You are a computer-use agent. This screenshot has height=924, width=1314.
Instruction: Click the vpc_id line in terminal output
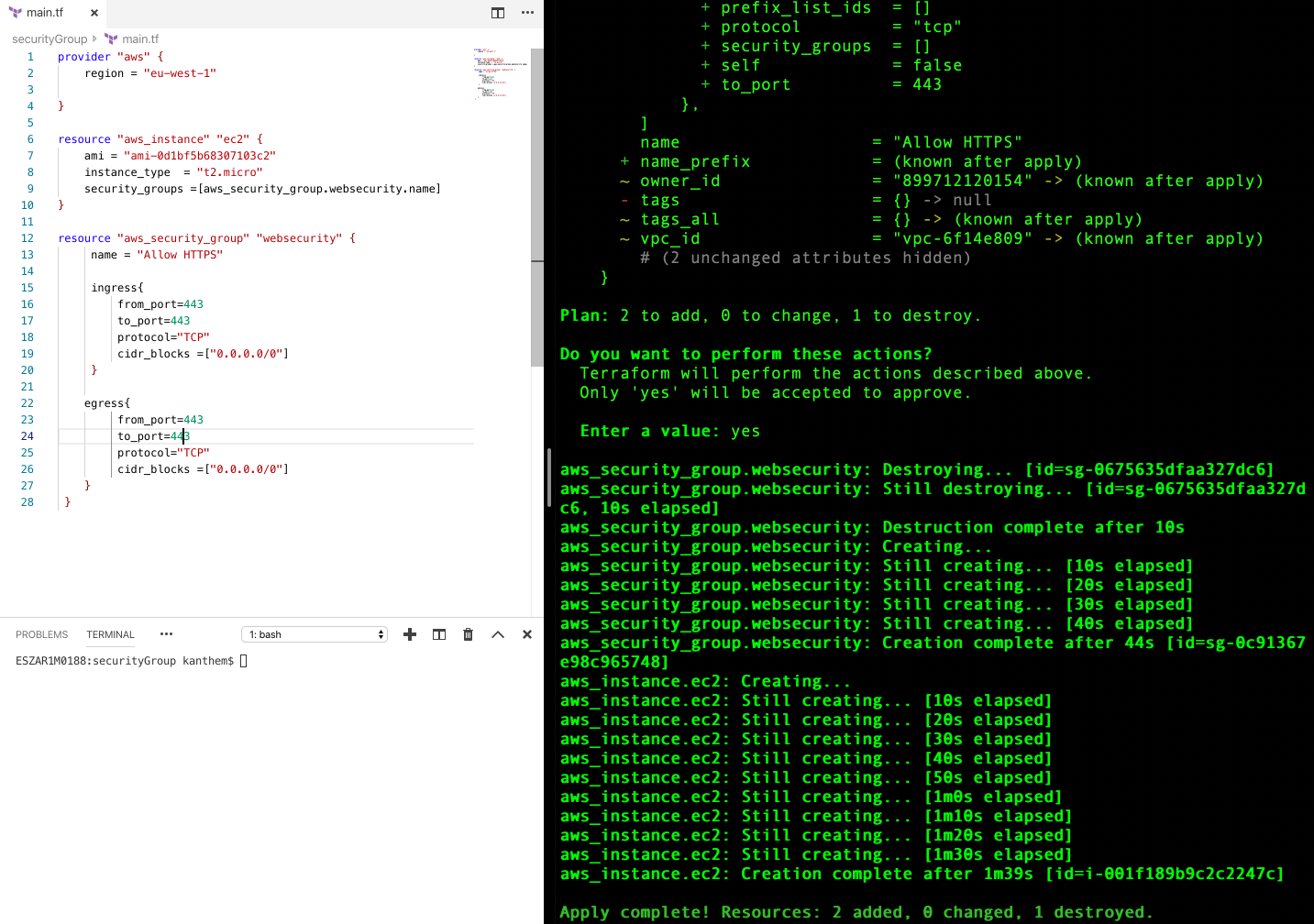(942, 238)
